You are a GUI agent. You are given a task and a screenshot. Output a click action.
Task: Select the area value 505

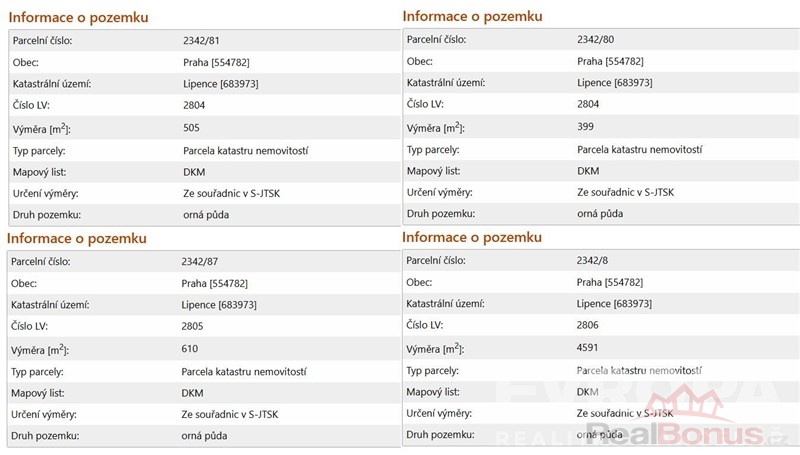(191, 128)
